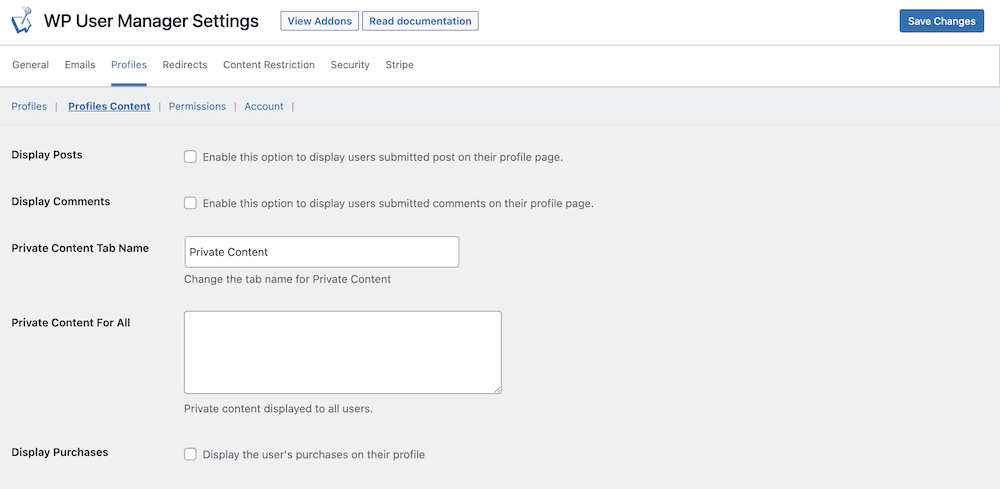Image resolution: width=1000 pixels, height=489 pixels.
Task: Click the View Addons button
Action: pyautogui.click(x=320, y=21)
